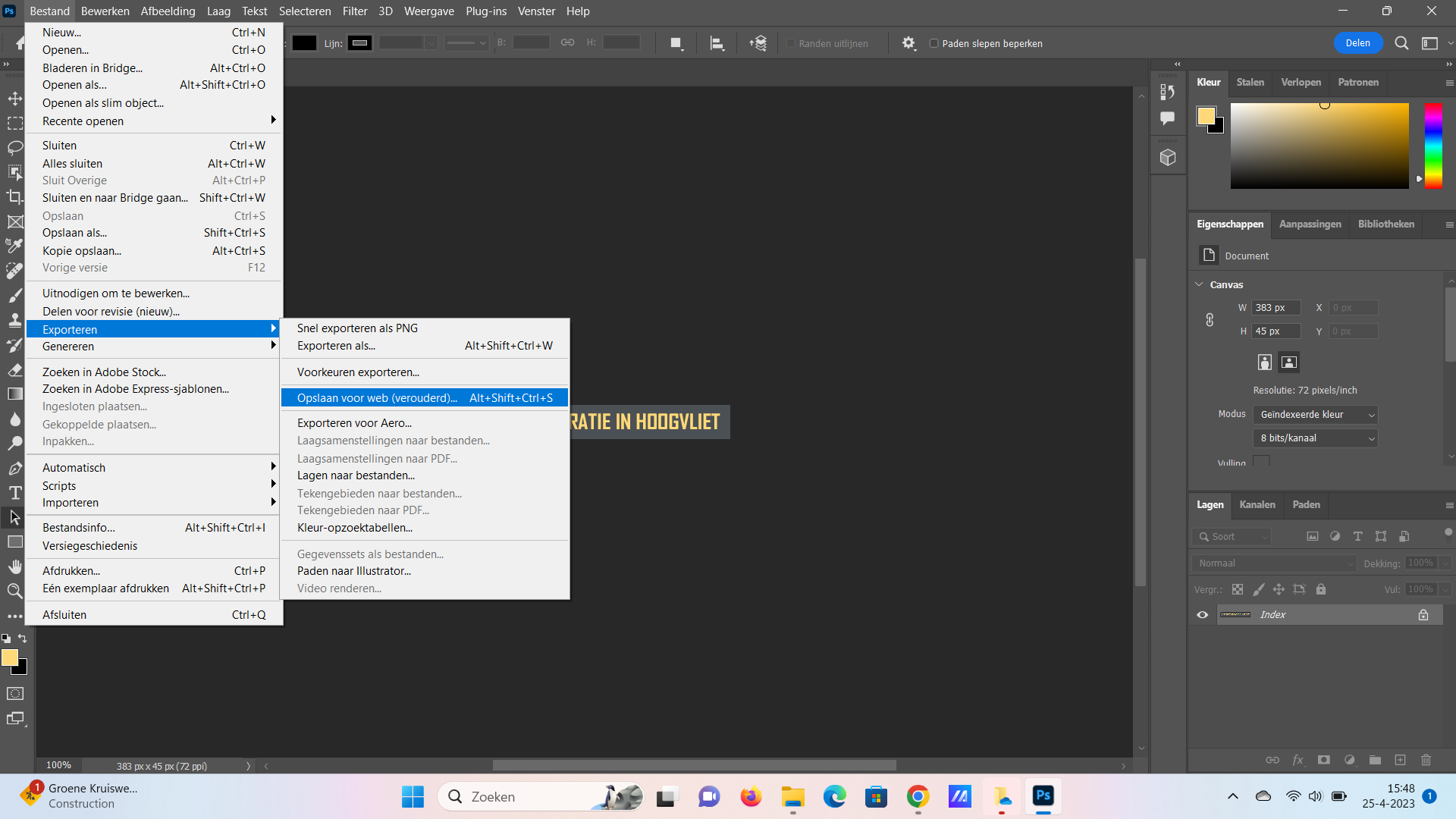
Task: Hide the Index layer with the eye icon
Action: point(1202,615)
